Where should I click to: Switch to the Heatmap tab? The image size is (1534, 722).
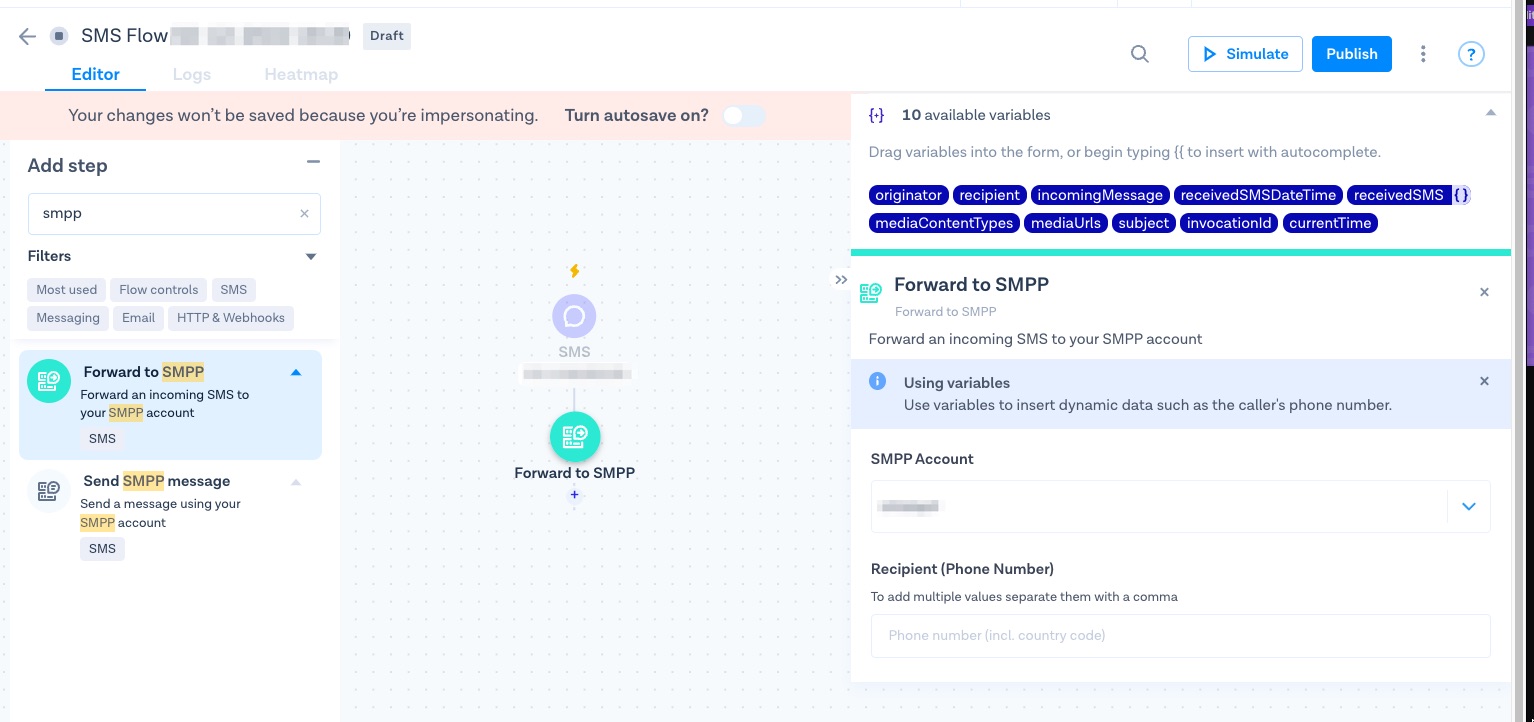pyautogui.click(x=301, y=74)
